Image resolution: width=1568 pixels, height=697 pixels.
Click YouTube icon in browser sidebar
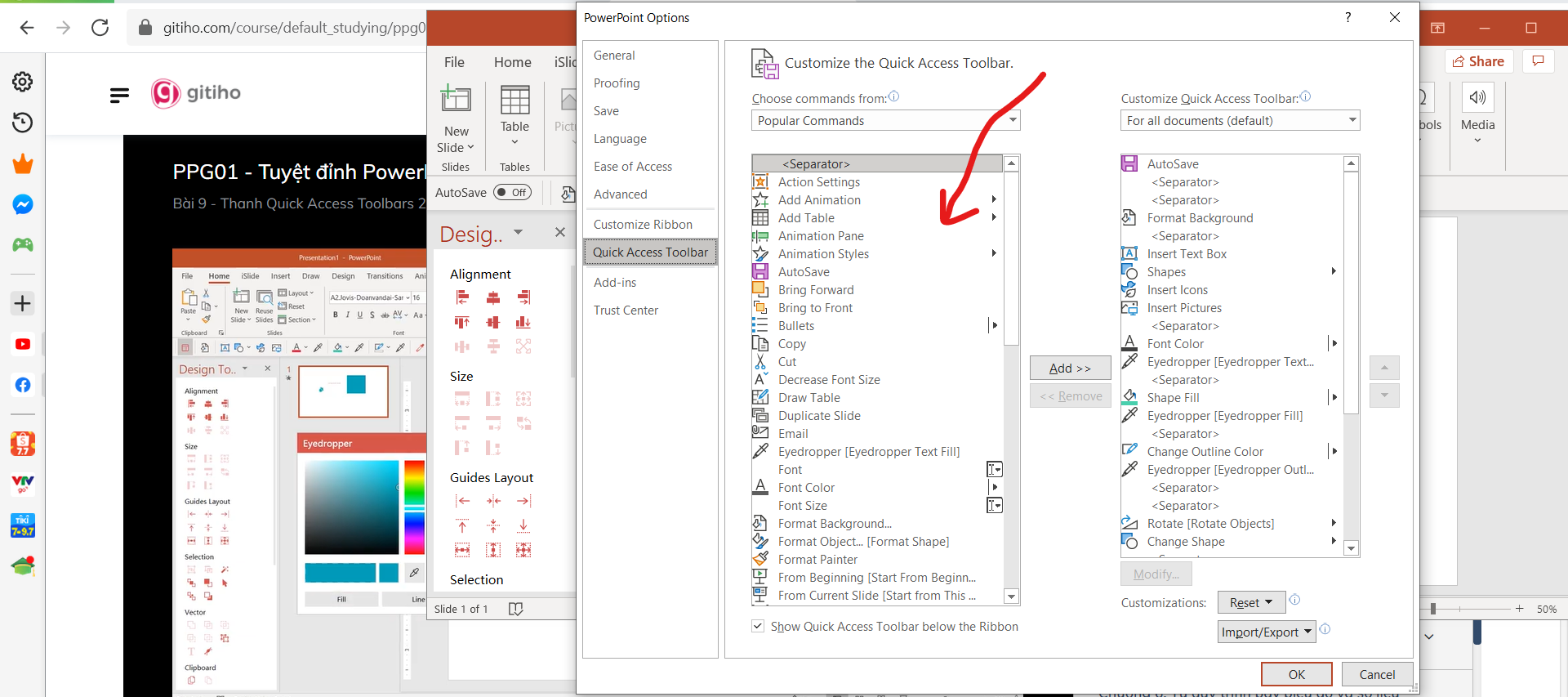tap(23, 344)
